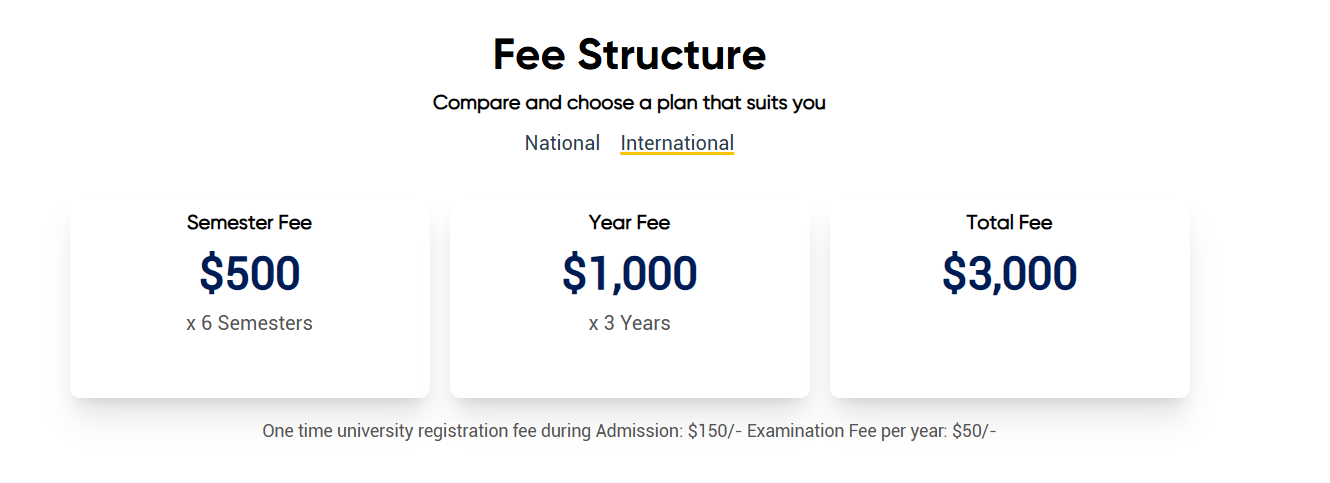This screenshot has height=483, width=1330.
Task: Select the $500 semester amount
Action: click(249, 274)
